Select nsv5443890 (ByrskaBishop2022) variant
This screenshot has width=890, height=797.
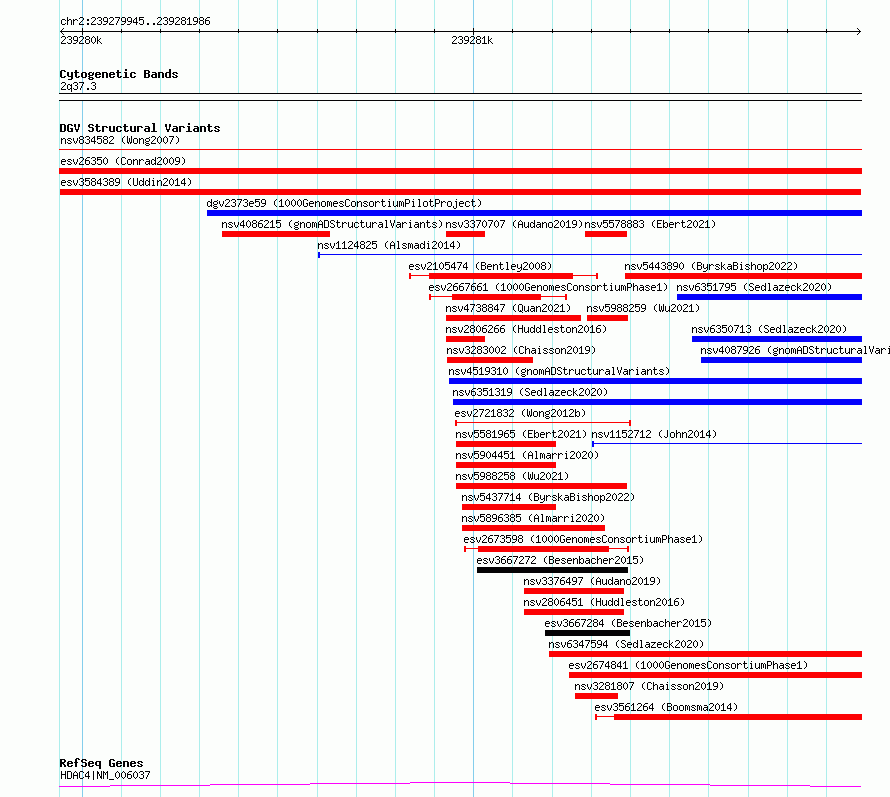tap(711, 266)
